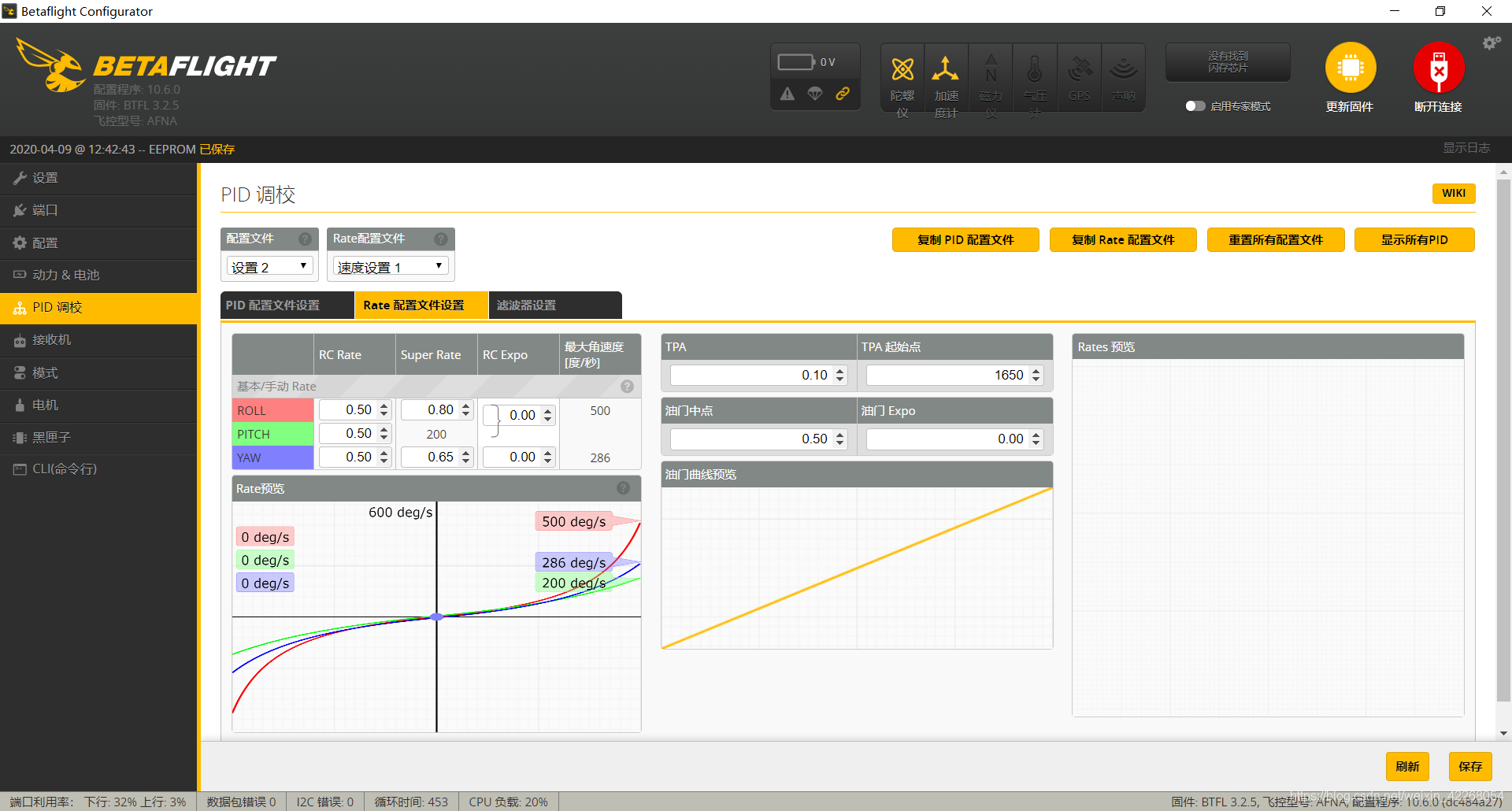
Task: Open help icon in 基本/手动 Rate row
Action: coord(627,387)
